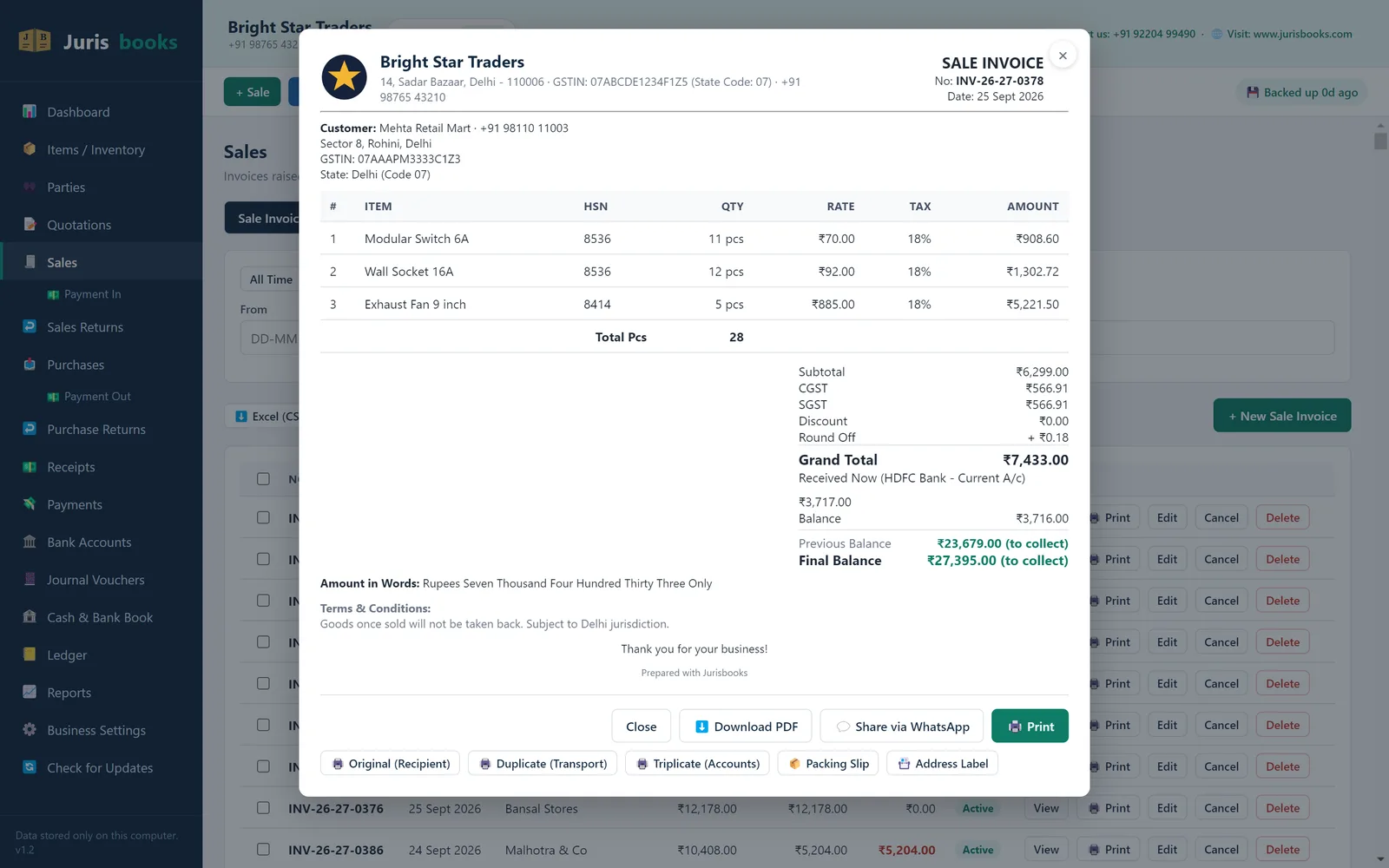Click the Sales Returns icon
Screen dimensions: 1389x868
tap(30, 327)
